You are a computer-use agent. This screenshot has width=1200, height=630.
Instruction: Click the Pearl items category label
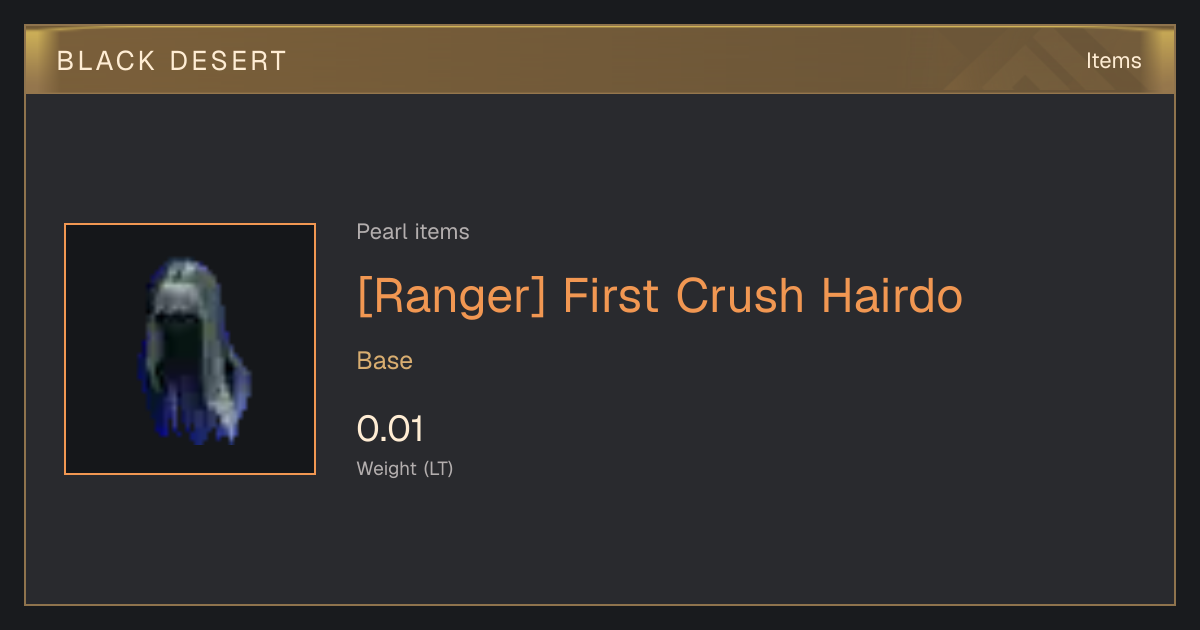(413, 232)
